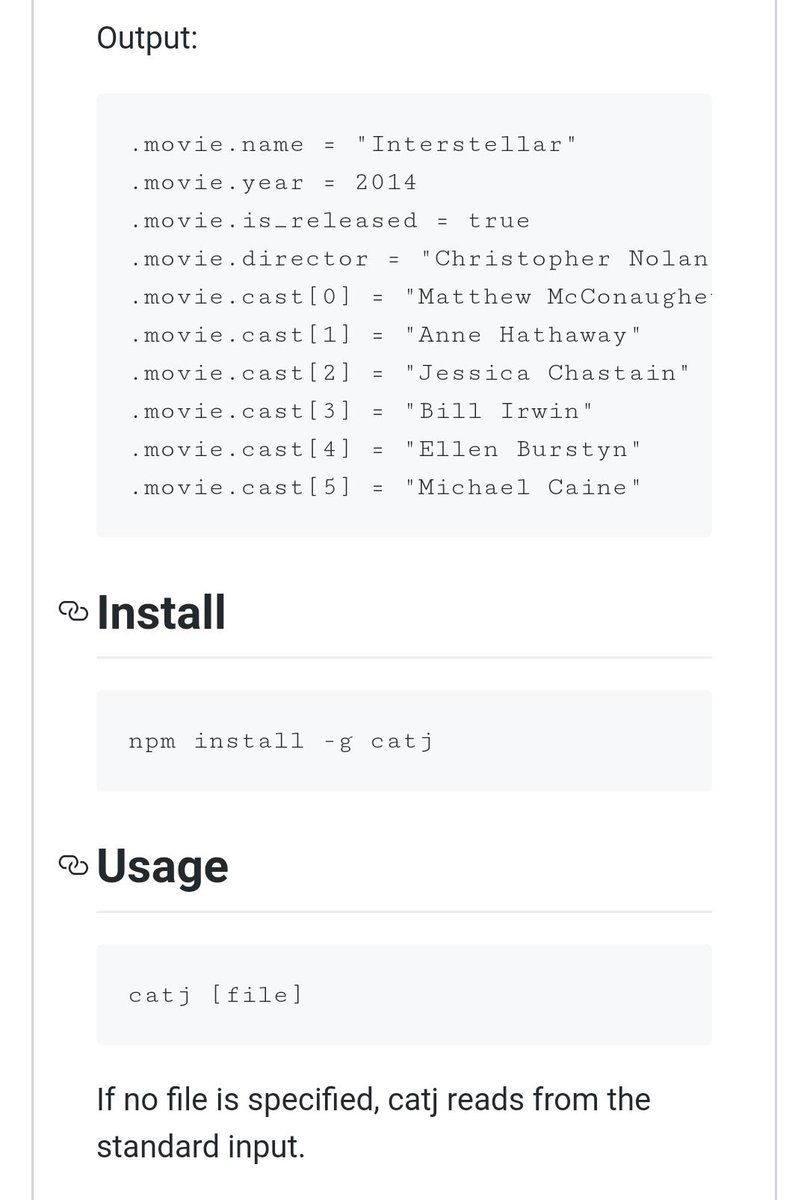
Task: Open the Install section heading
Action: click(x=161, y=612)
